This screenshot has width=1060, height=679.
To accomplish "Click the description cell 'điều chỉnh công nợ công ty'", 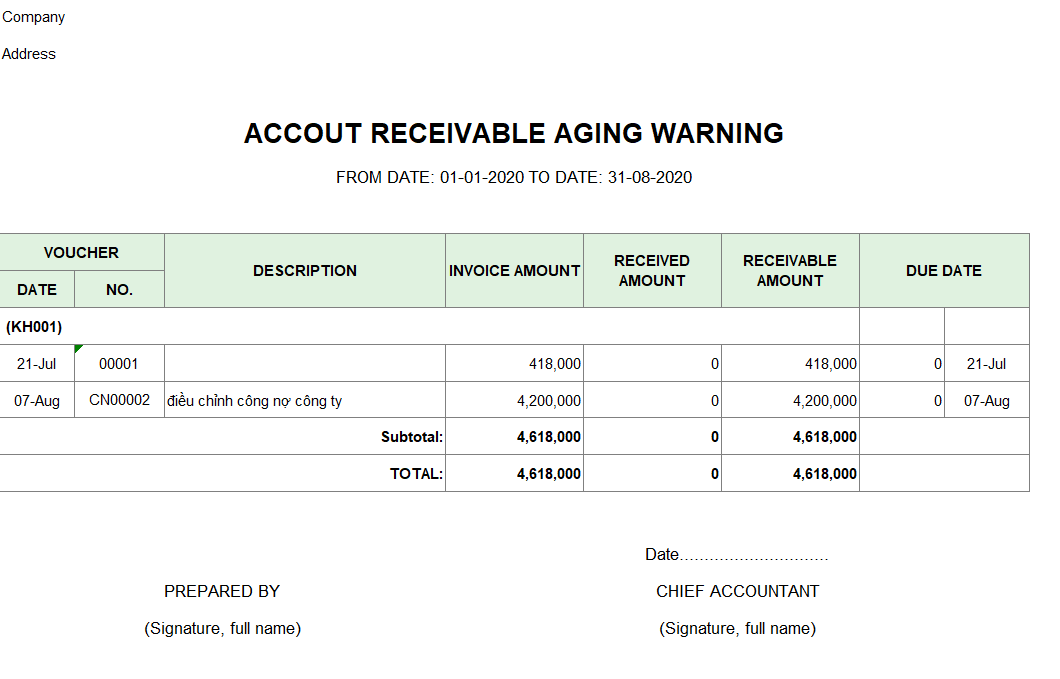I will pos(255,401).
